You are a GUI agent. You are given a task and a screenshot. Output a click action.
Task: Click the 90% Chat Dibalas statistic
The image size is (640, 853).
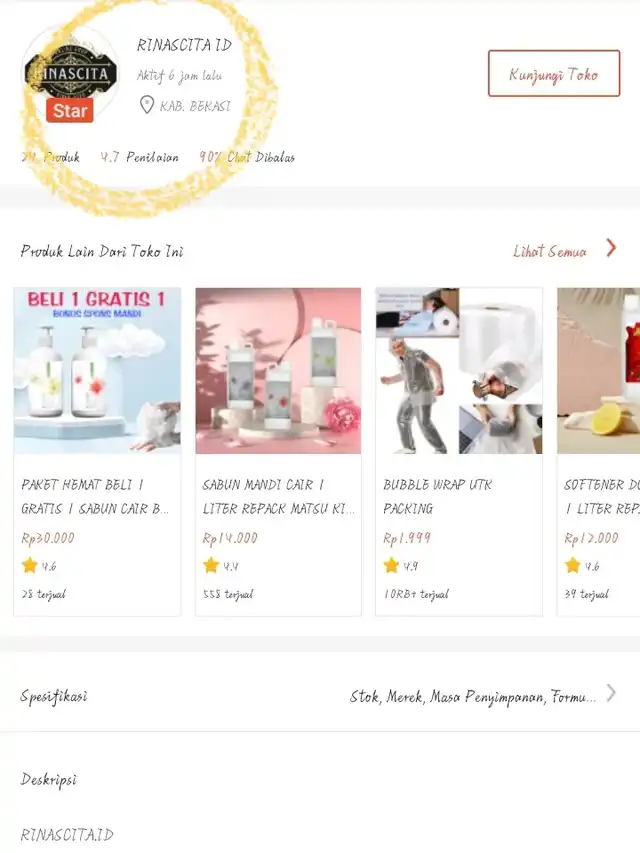[247, 157]
